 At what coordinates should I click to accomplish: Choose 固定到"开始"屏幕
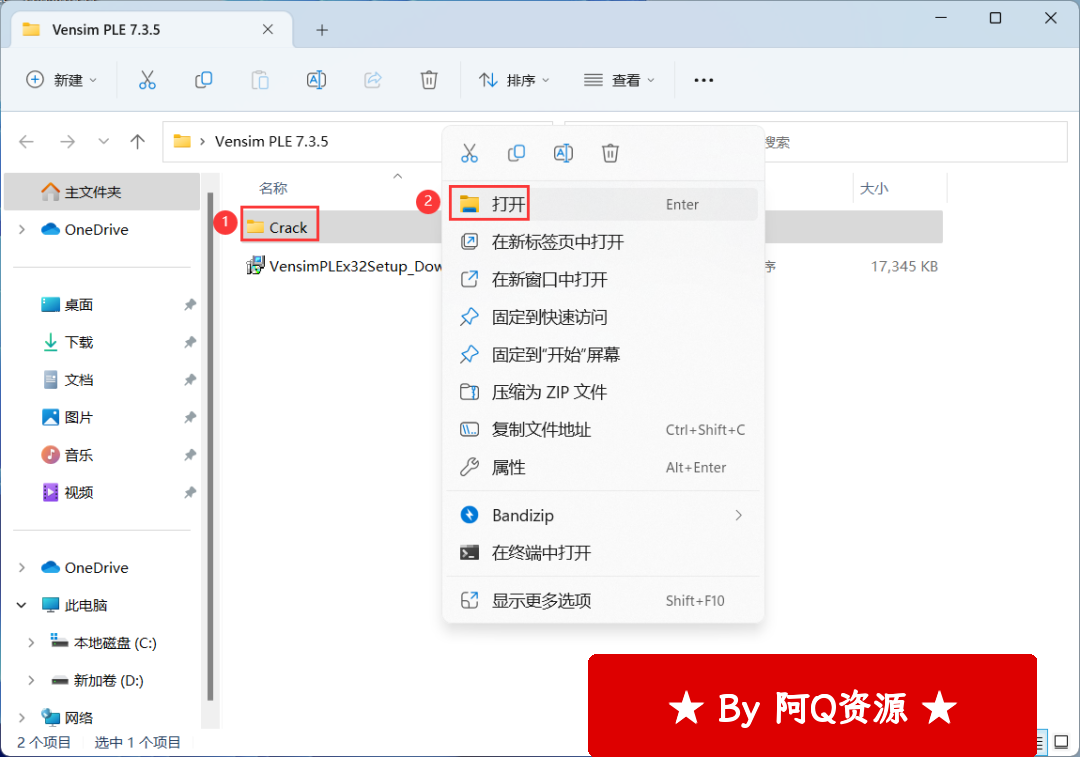[603, 355]
